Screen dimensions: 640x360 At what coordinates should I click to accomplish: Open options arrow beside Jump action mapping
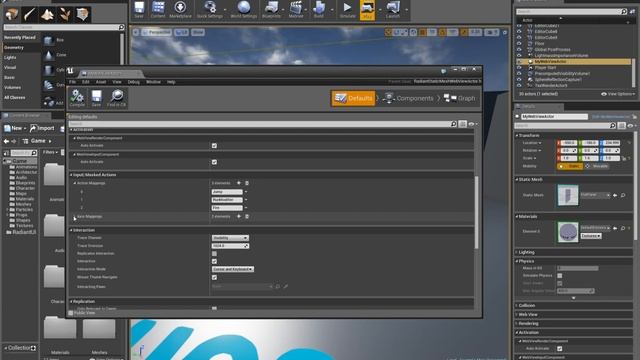point(246,192)
